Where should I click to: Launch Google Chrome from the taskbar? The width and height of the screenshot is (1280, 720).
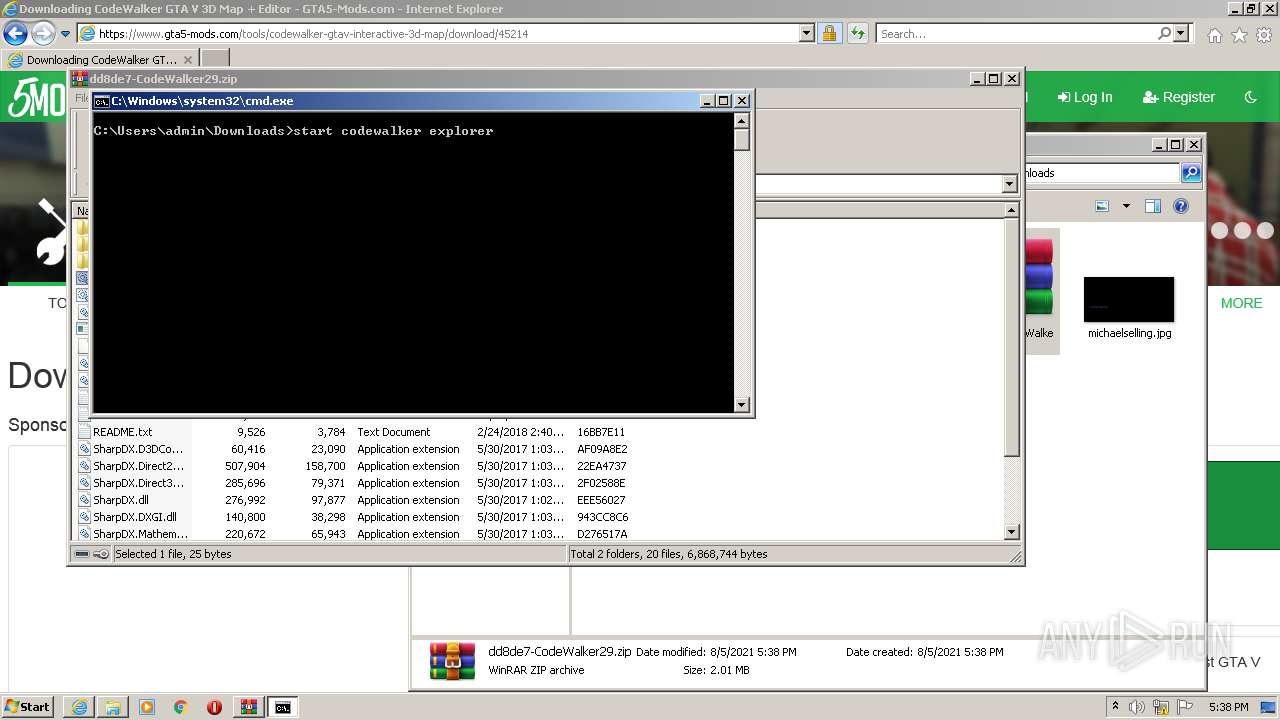pos(181,707)
